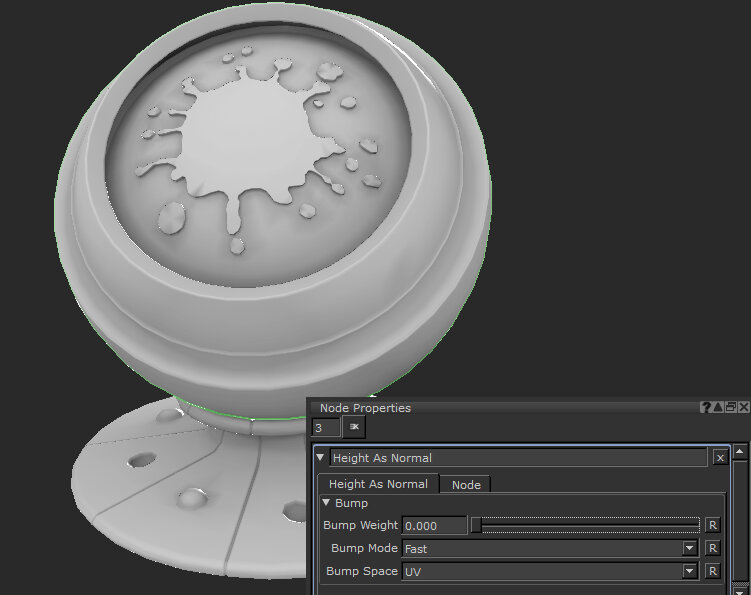Click the Bump Weight slider handle

(476, 525)
